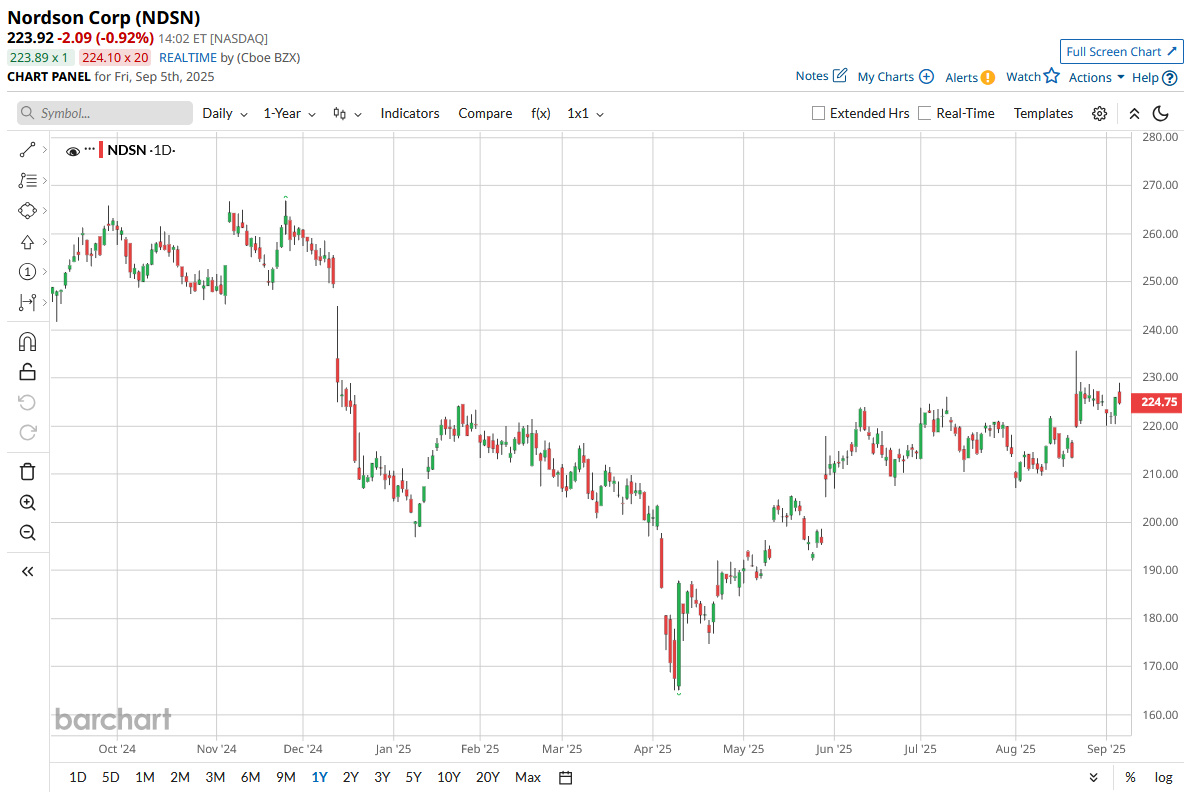This screenshot has width=1200, height=792.
Task: Click the NDSN 1D legend label
Action: [x=141, y=151]
